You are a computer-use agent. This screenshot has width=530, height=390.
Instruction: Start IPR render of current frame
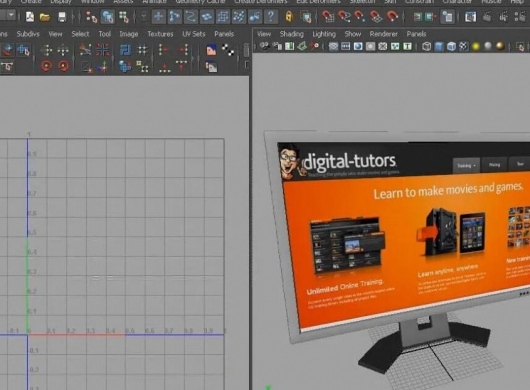[504, 17]
